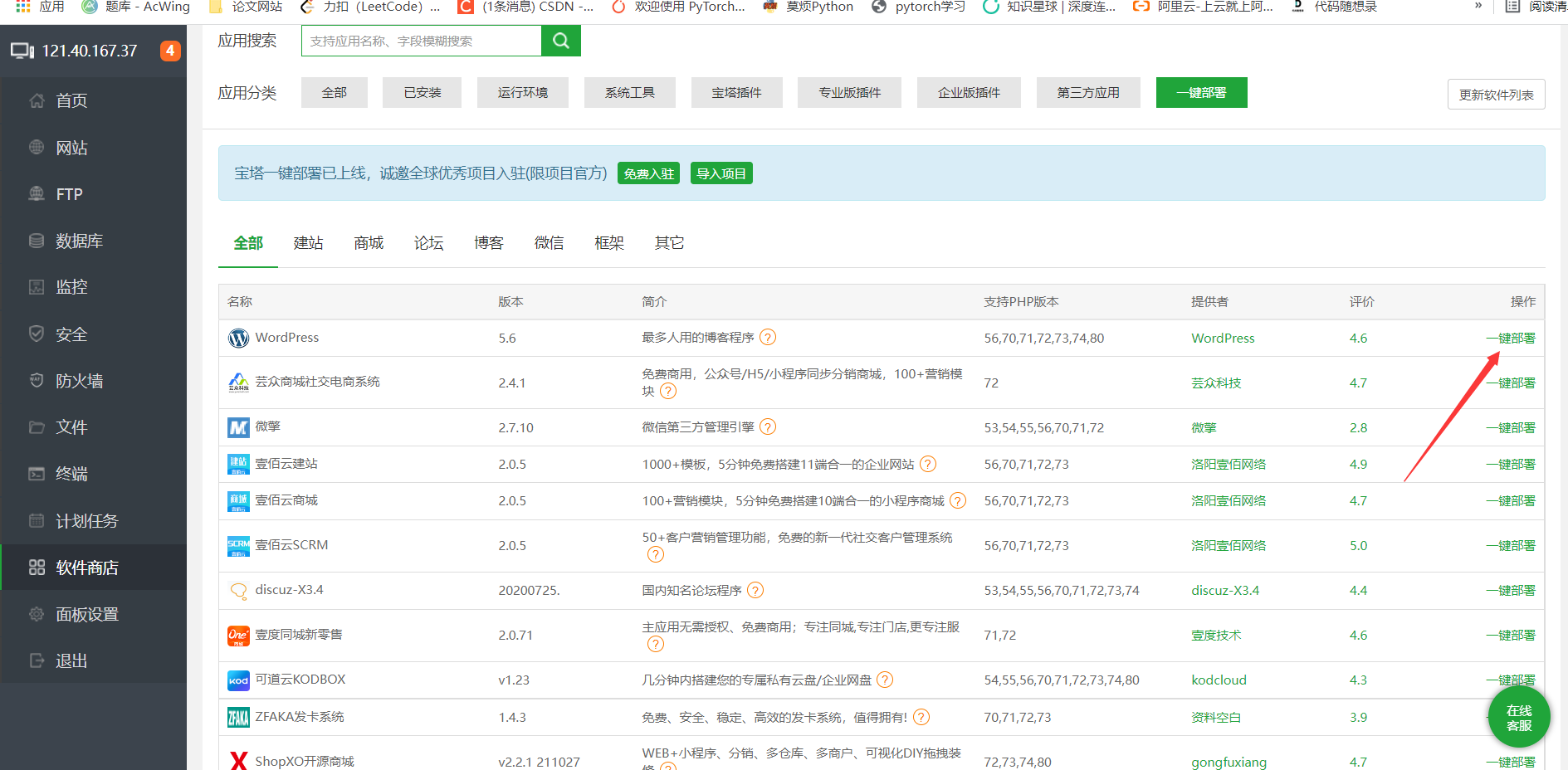The image size is (1568, 770).
Task: Click help icon beside 国内知名论坛程序
Action: 755,590
